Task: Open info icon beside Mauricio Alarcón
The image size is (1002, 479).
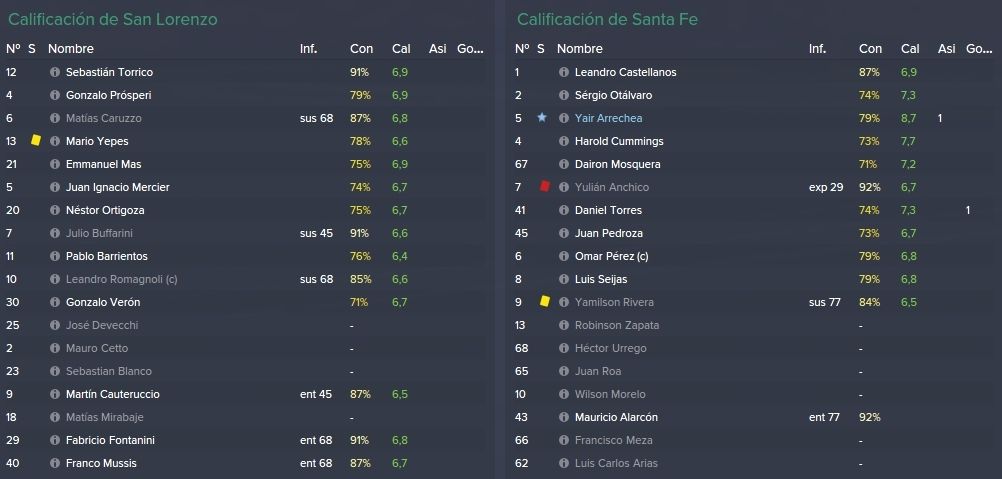Action: click(x=564, y=417)
